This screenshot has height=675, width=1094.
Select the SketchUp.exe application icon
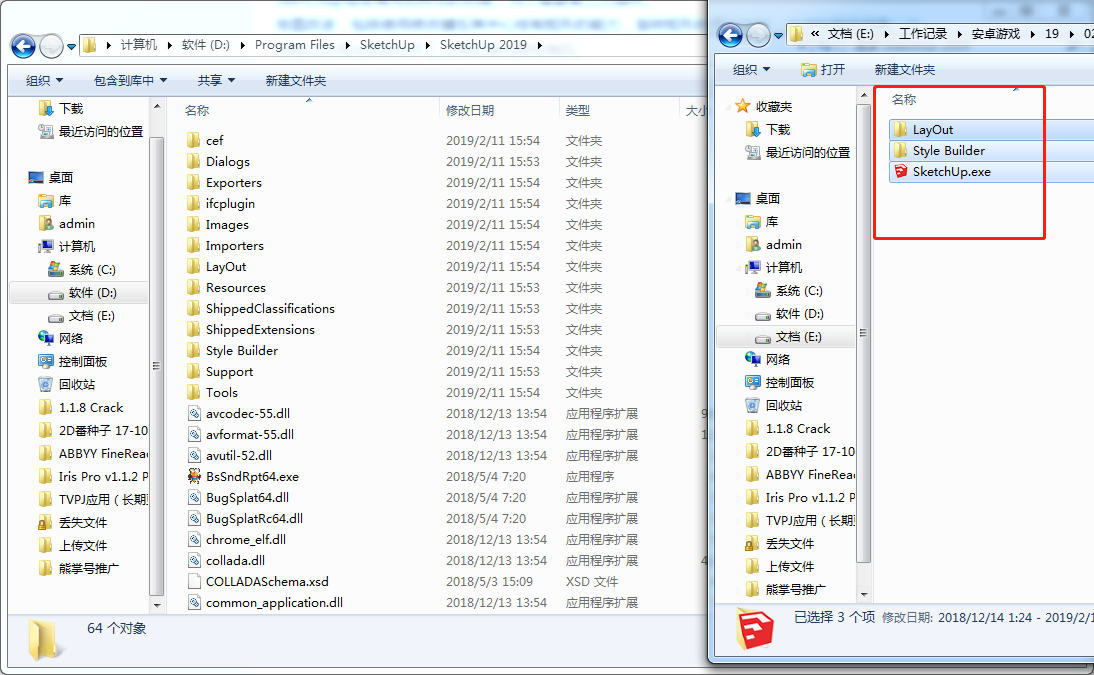(x=901, y=172)
